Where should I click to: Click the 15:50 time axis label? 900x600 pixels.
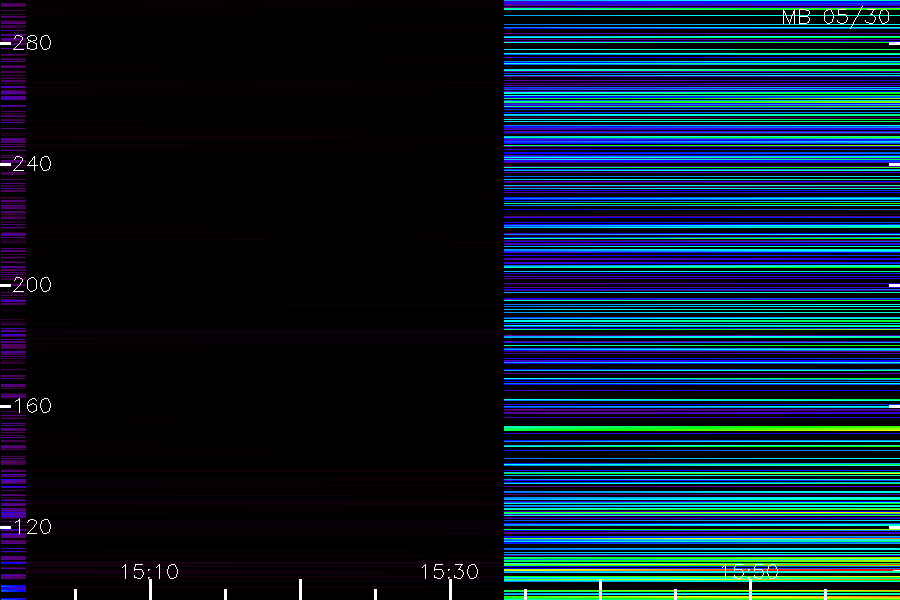click(750, 572)
